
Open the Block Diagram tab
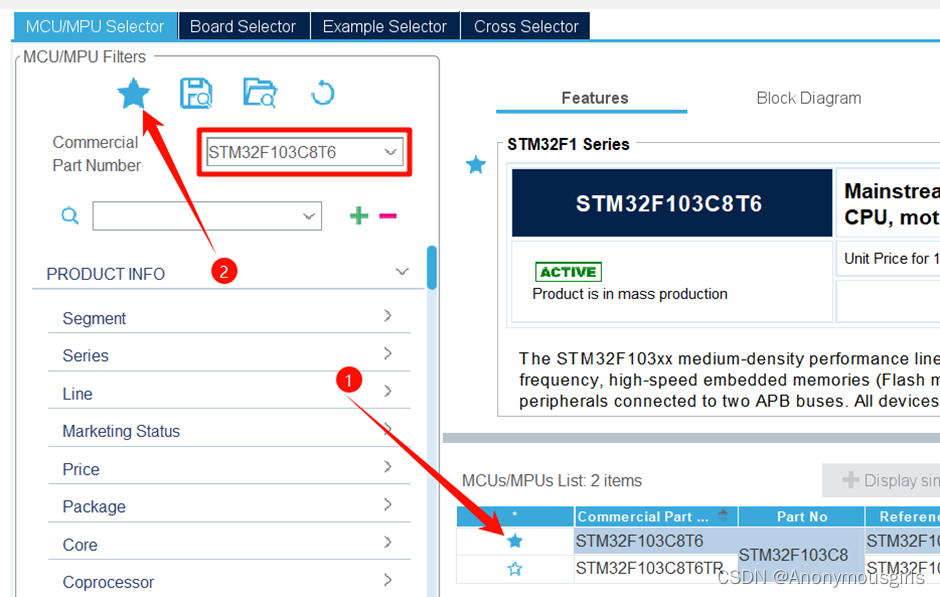[x=809, y=98]
